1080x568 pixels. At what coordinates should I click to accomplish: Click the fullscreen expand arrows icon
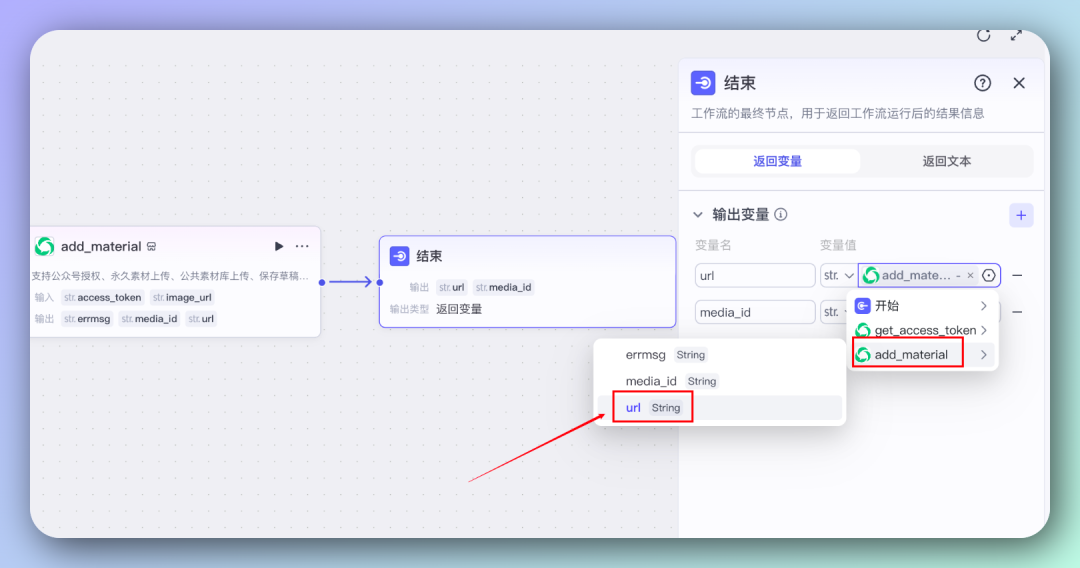[1016, 36]
